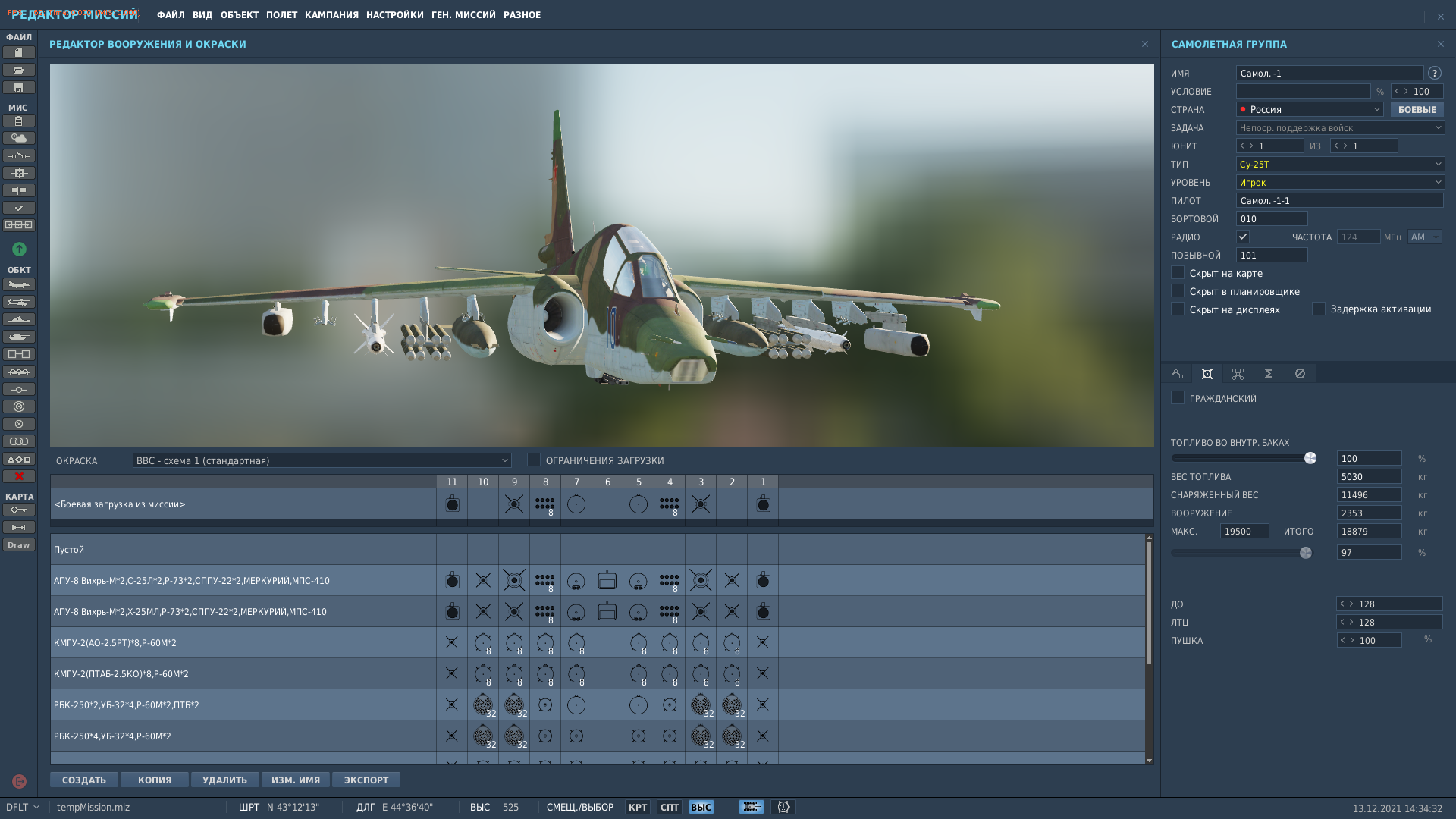Viewport: 1456px width, 819px height.
Task: Click the БОЕВЫЕ button
Action: click(x=1417, y=109)
